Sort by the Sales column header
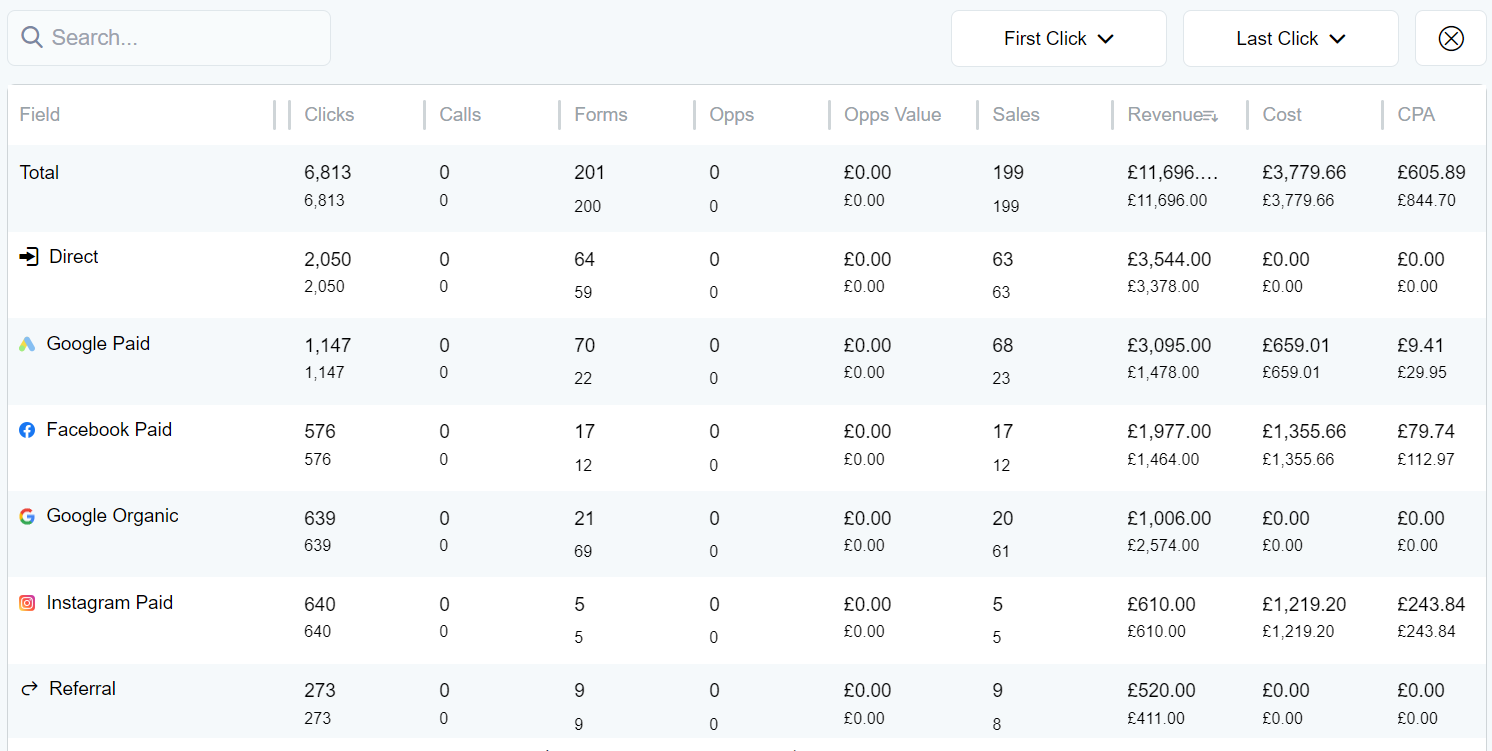 1015,115
